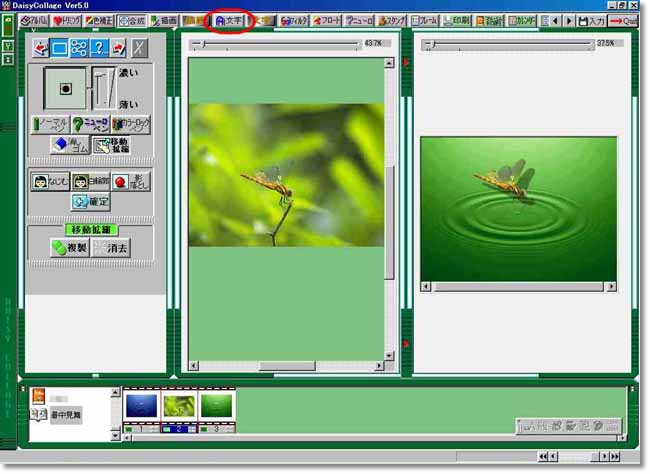This screenshot has height=474, width=650.
Task: Click filmstrip scroll left arrow
Action: tap(128, 437)
